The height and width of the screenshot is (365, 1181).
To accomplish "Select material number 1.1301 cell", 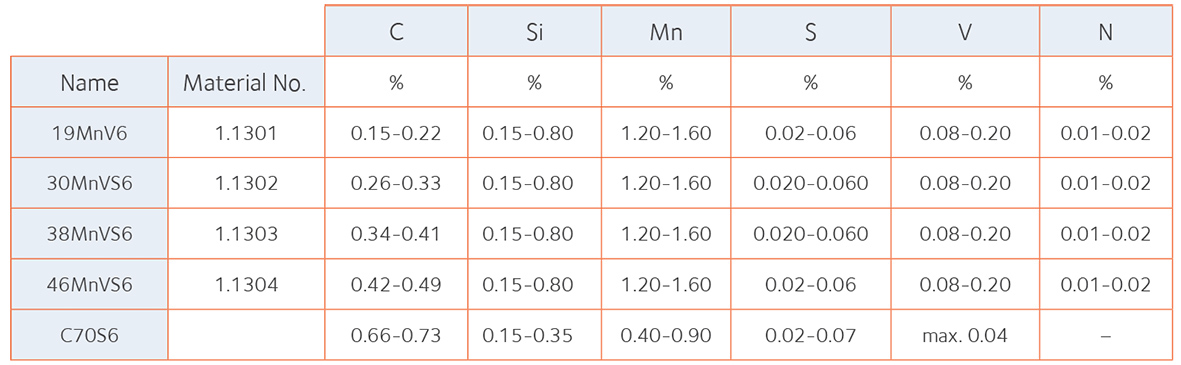I will point(246,132).
